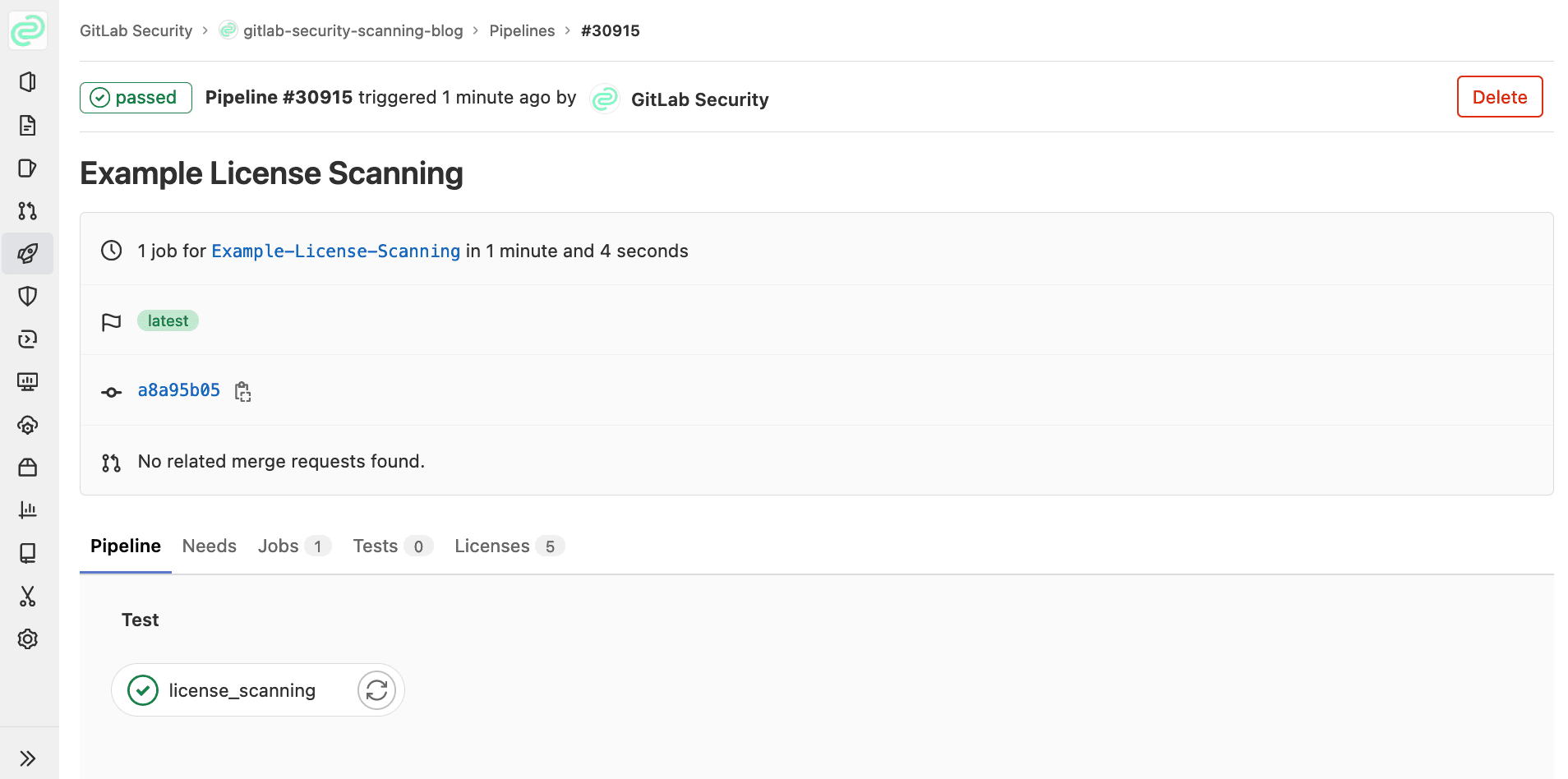Expand the collapsed sidebar

pyautogui.click(x=28, y=758)
